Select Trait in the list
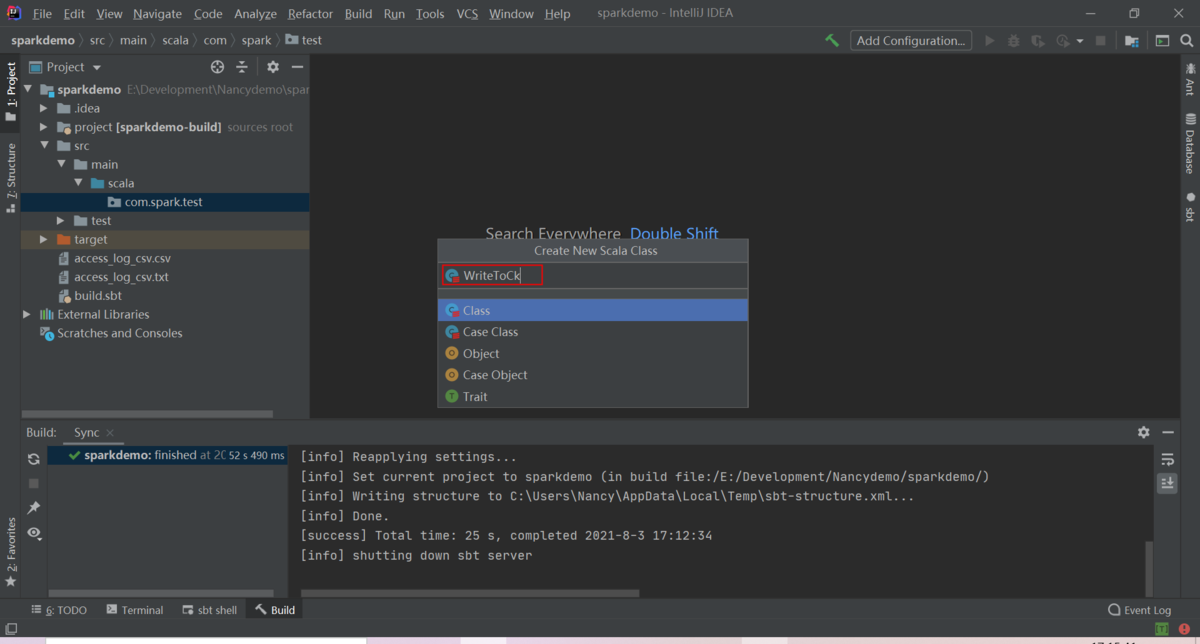Screen dimensions: 1200x644 pos(592,397)
